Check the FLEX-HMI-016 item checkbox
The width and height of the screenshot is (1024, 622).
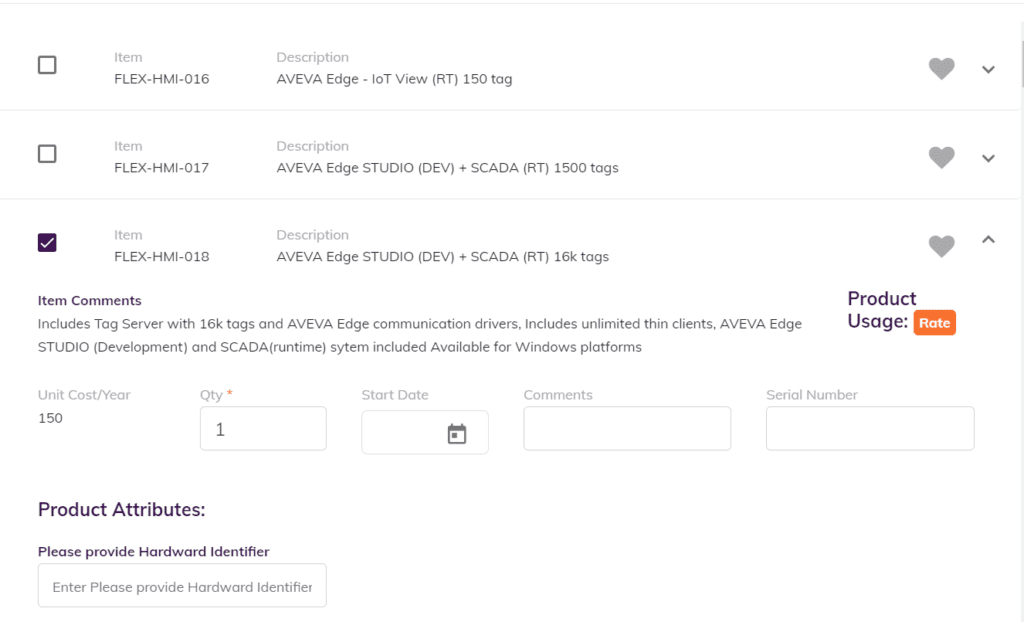(x=47, y=65)
